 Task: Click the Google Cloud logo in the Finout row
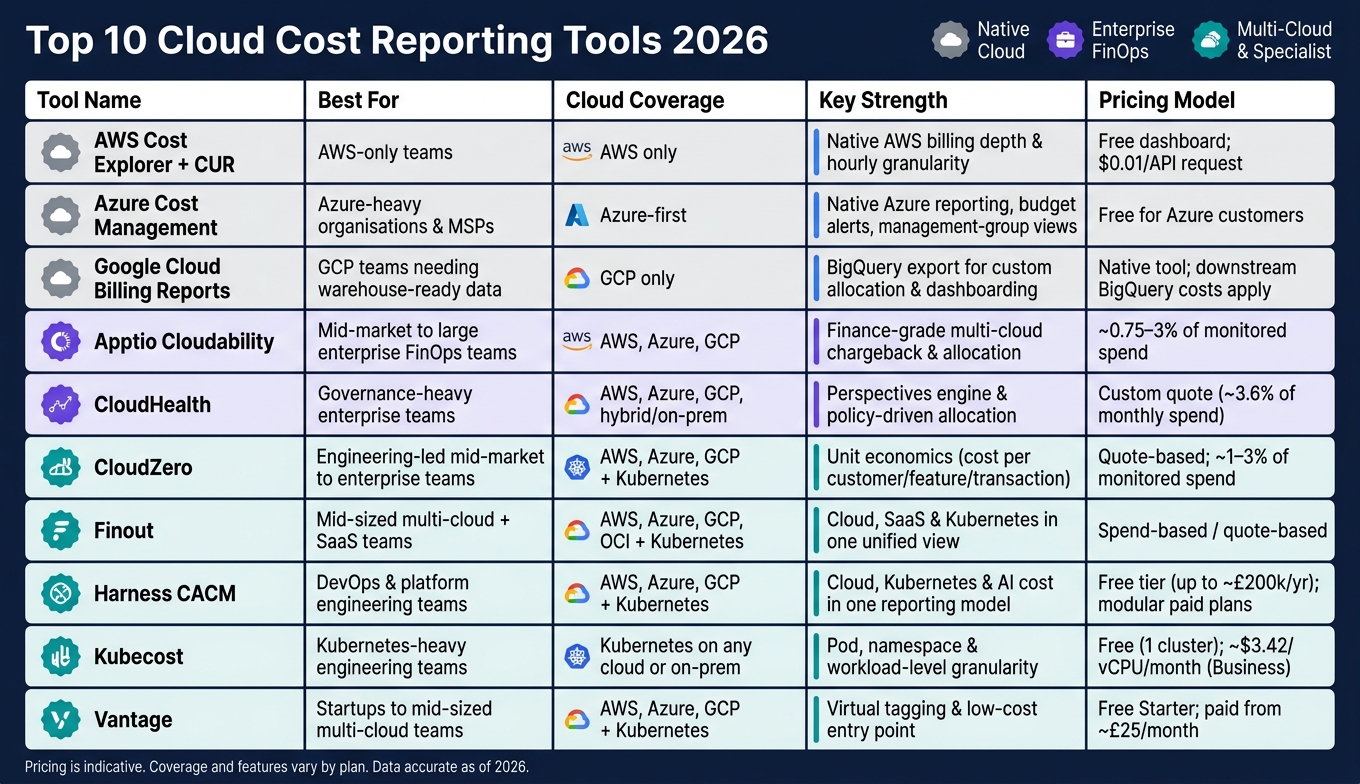pos(577,530)
